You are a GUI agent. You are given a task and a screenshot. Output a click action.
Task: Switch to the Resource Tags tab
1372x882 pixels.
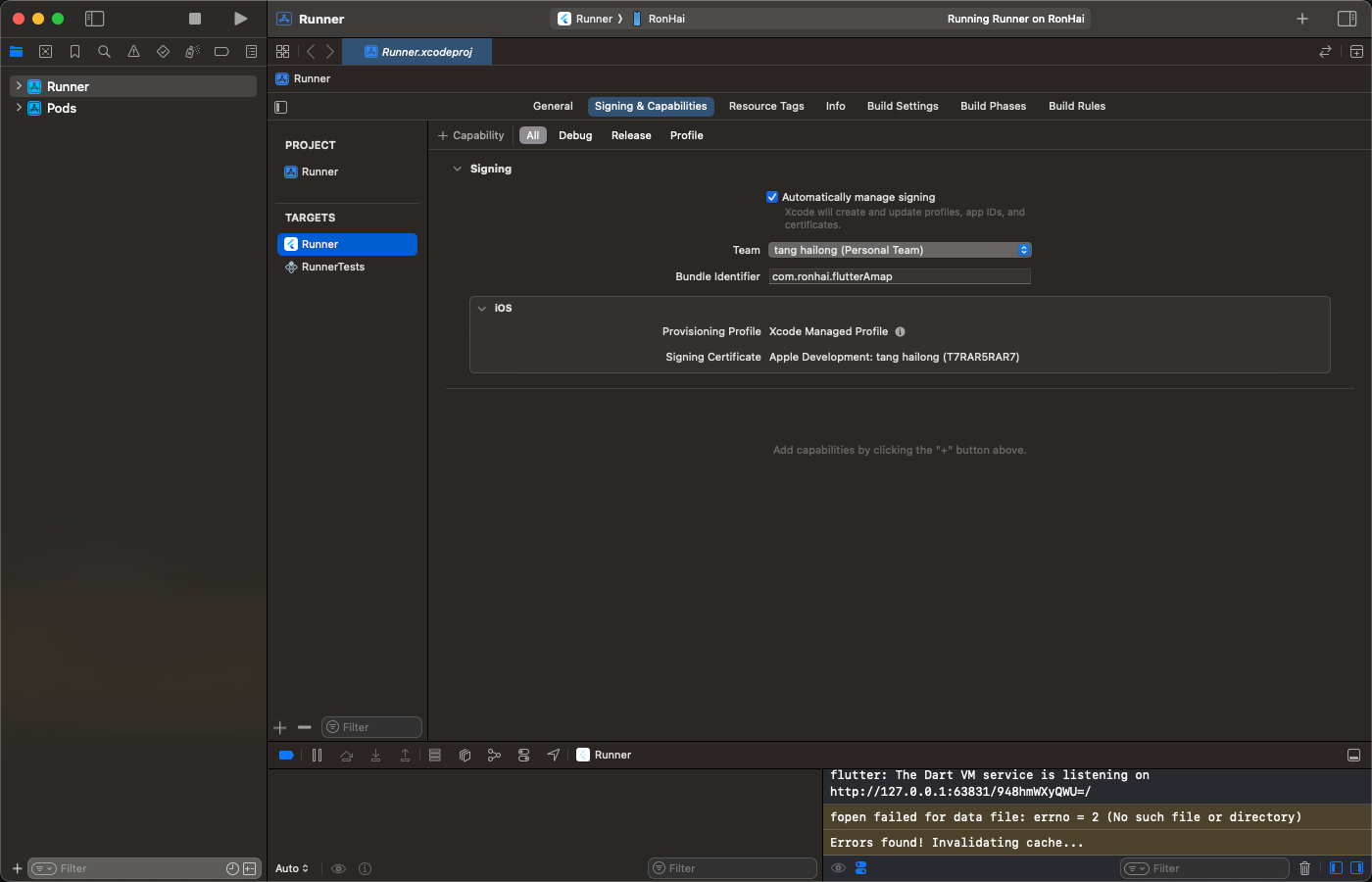(x=766, y=106)
